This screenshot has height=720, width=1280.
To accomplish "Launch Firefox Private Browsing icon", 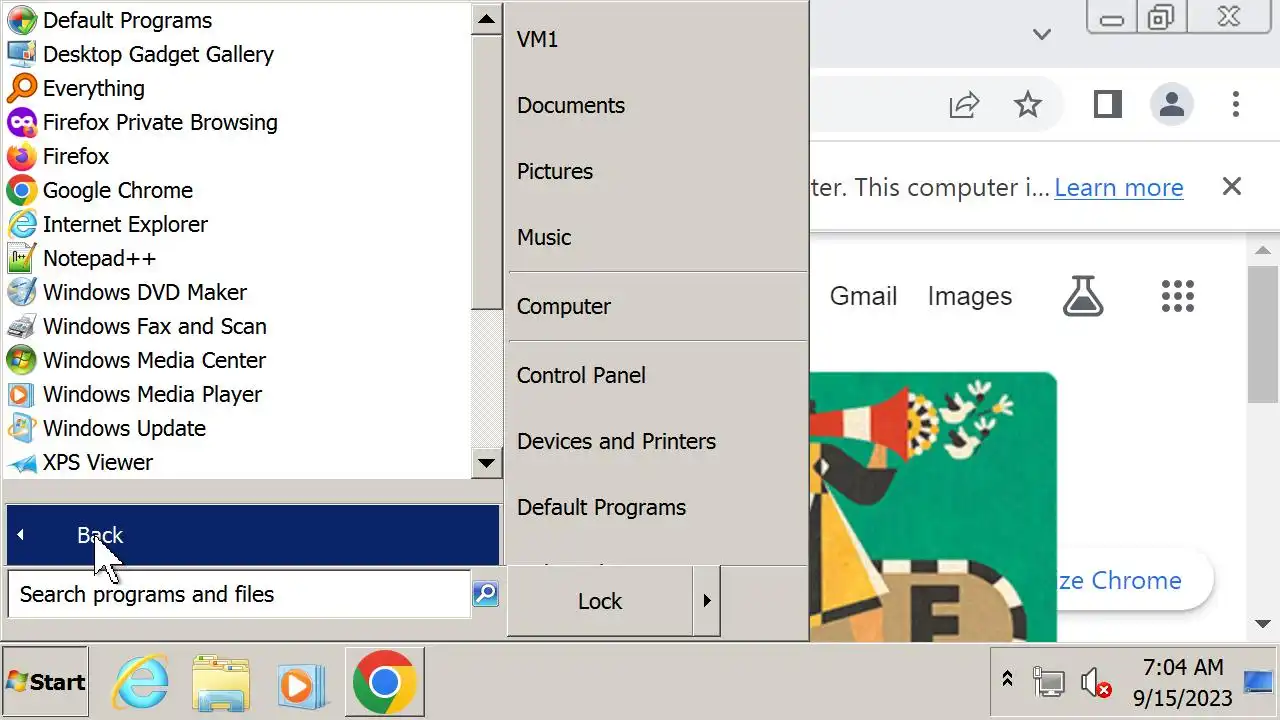I will pyautogui.click(x=22, y=122).
